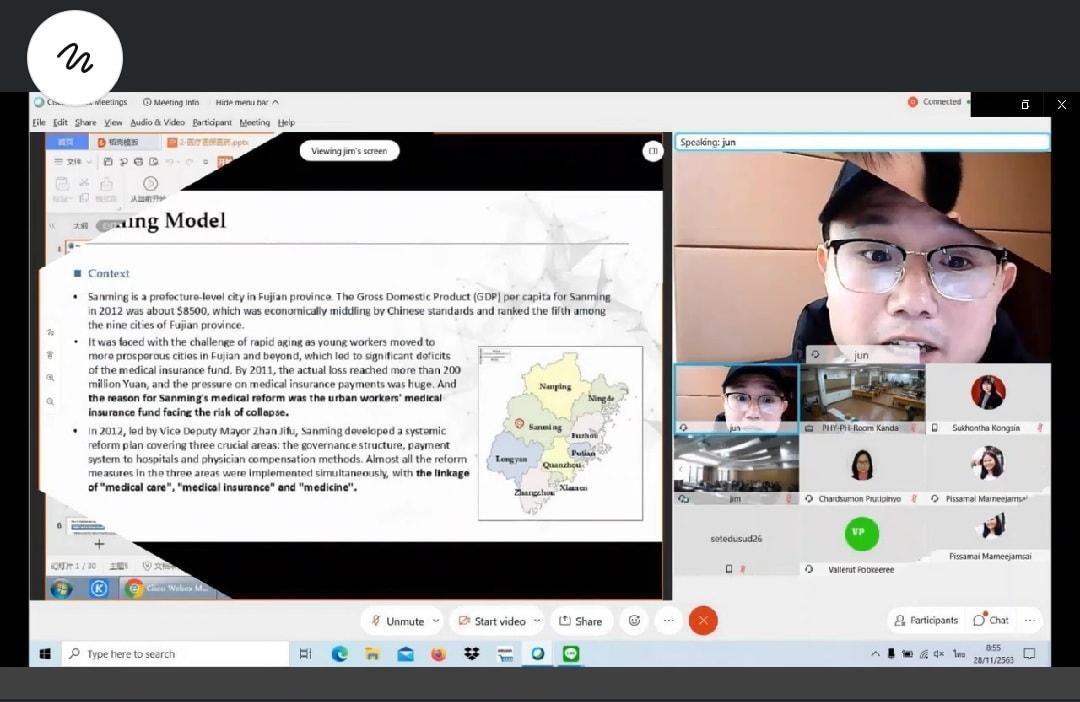Click the red leave meeting button
Viewport: 1080px width, 702px height.
[703, 621]
